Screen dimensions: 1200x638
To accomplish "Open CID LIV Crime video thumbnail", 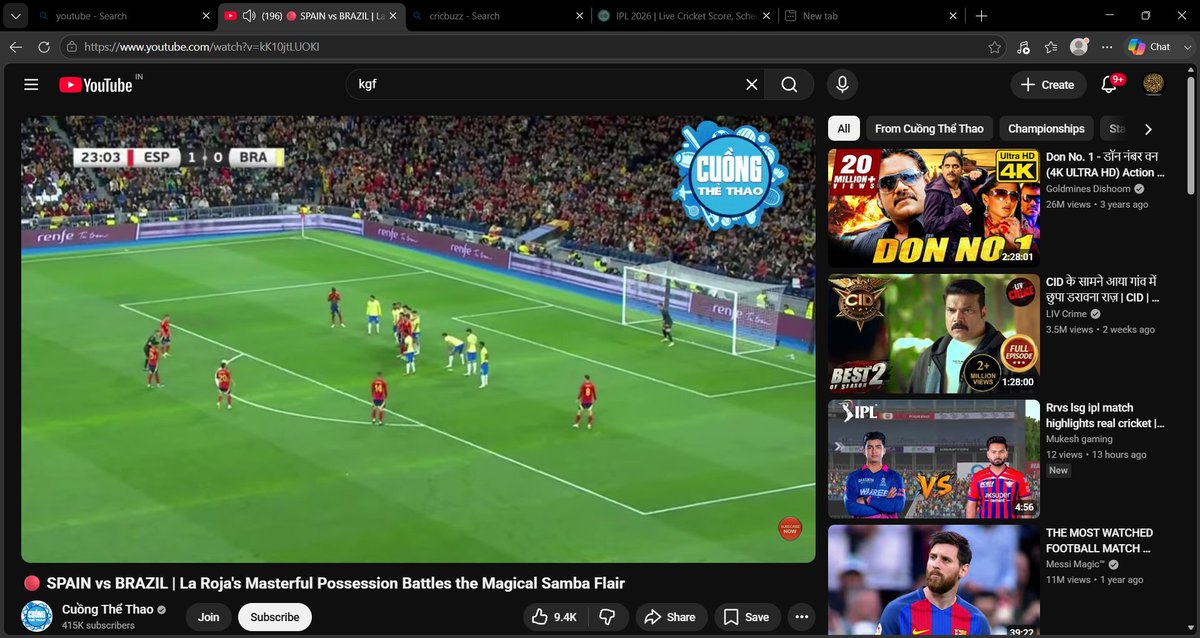I will (934, 334).
